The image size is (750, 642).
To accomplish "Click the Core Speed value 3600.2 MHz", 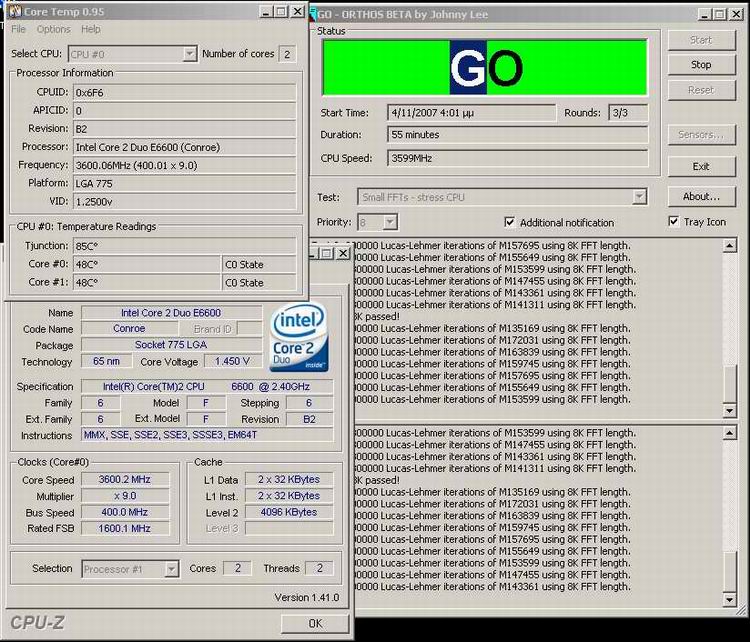I will point(125,479).
